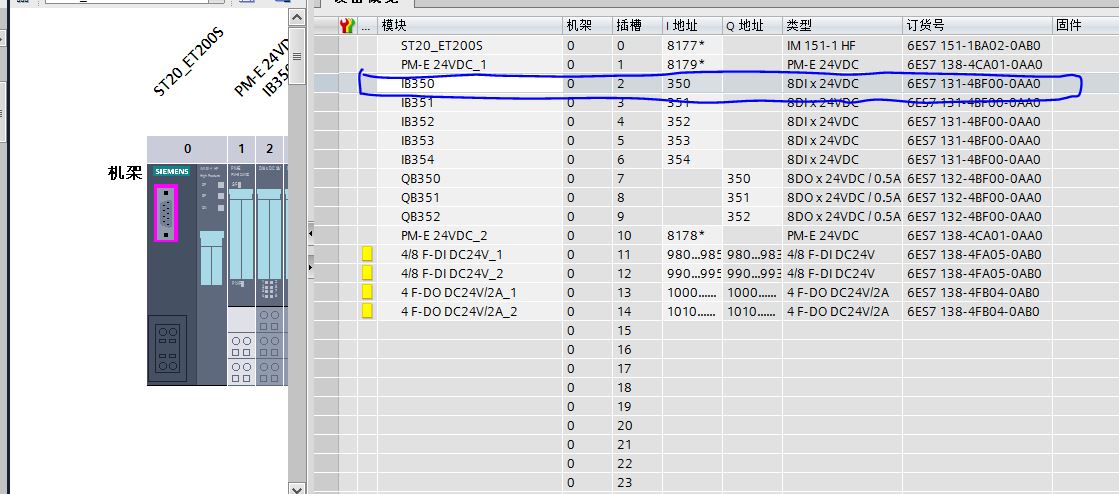
Task: Click the order number 6ES7 138-4CA01-0AA0 of PM-E 24VDC_2
Action: click(977, 236)
